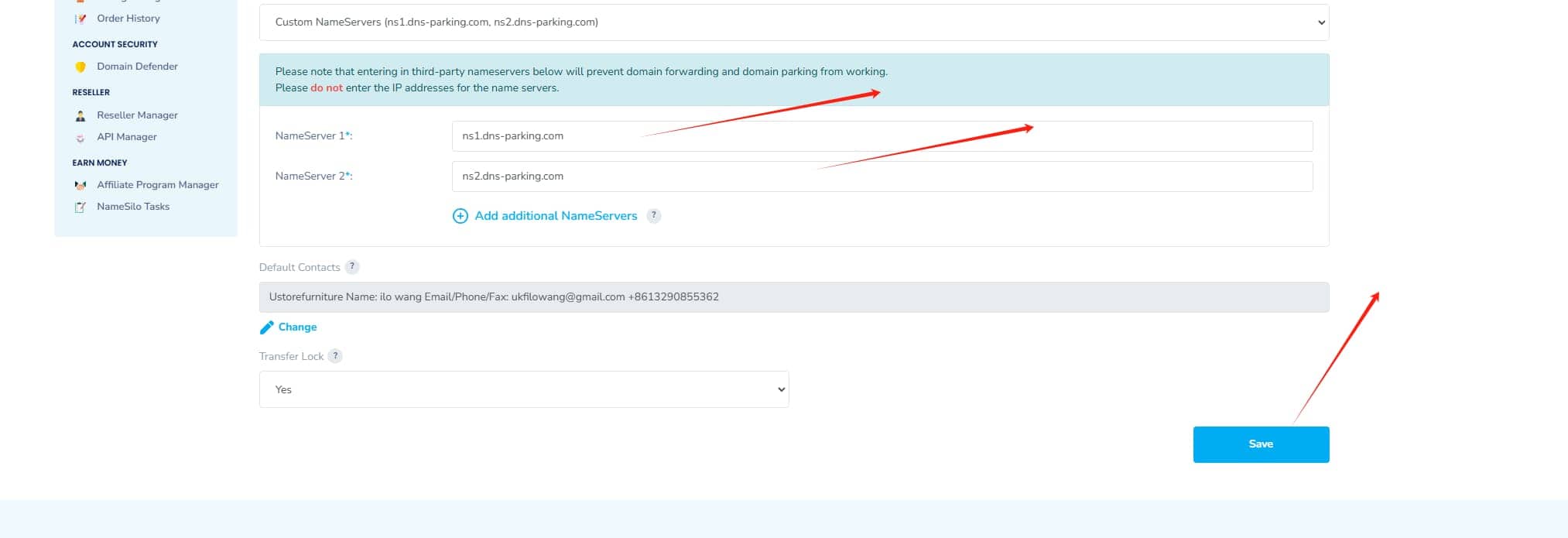Viewport: 1568px width, 538px height.
Task: Click the Affiliate Program Manager handshake icon
Action: point(80,185)
